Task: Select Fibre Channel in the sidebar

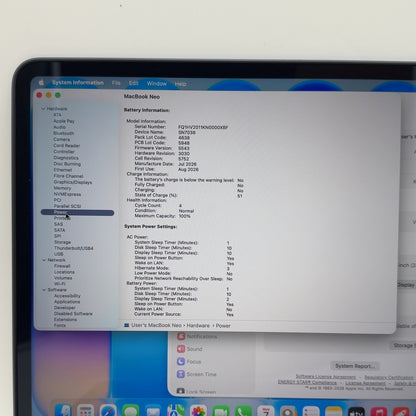Action: pos(68,176)
